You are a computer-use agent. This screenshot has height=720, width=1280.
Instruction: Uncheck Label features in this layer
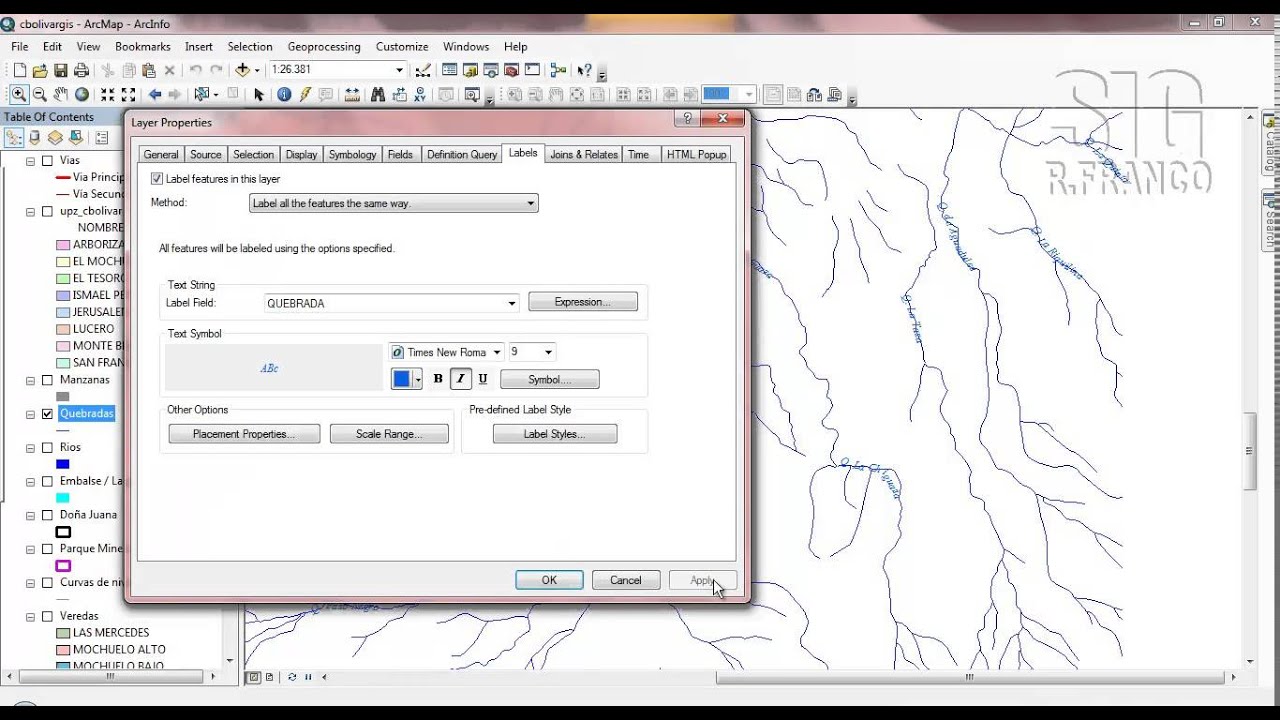point(156,178)
